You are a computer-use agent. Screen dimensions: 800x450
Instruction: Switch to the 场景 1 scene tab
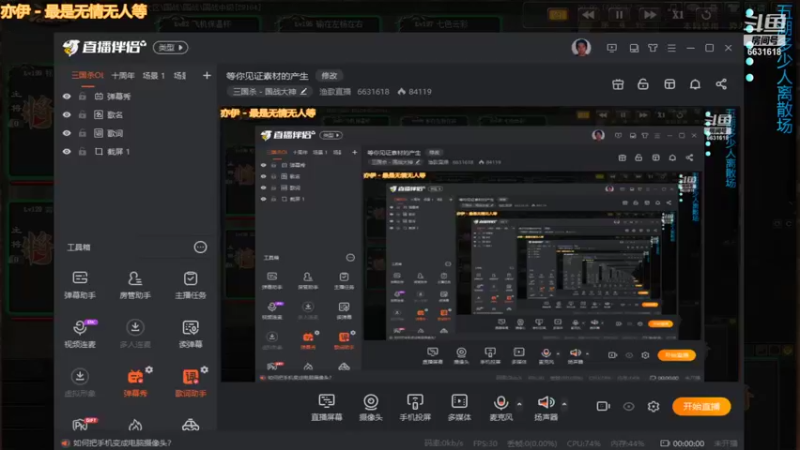coord(154,76)
